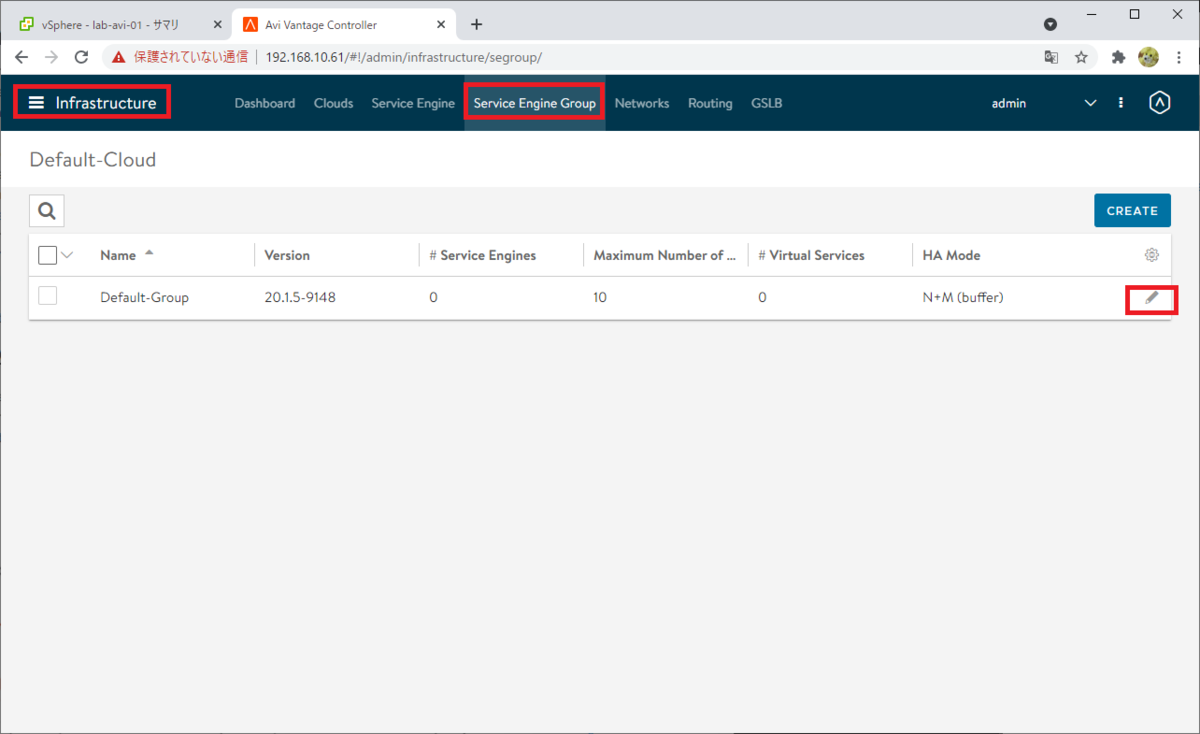Image resolution: width=1200 pixels, height=734 pixels.
Task: Click the translate page icon in address bar
Action: pos(1051,57)
